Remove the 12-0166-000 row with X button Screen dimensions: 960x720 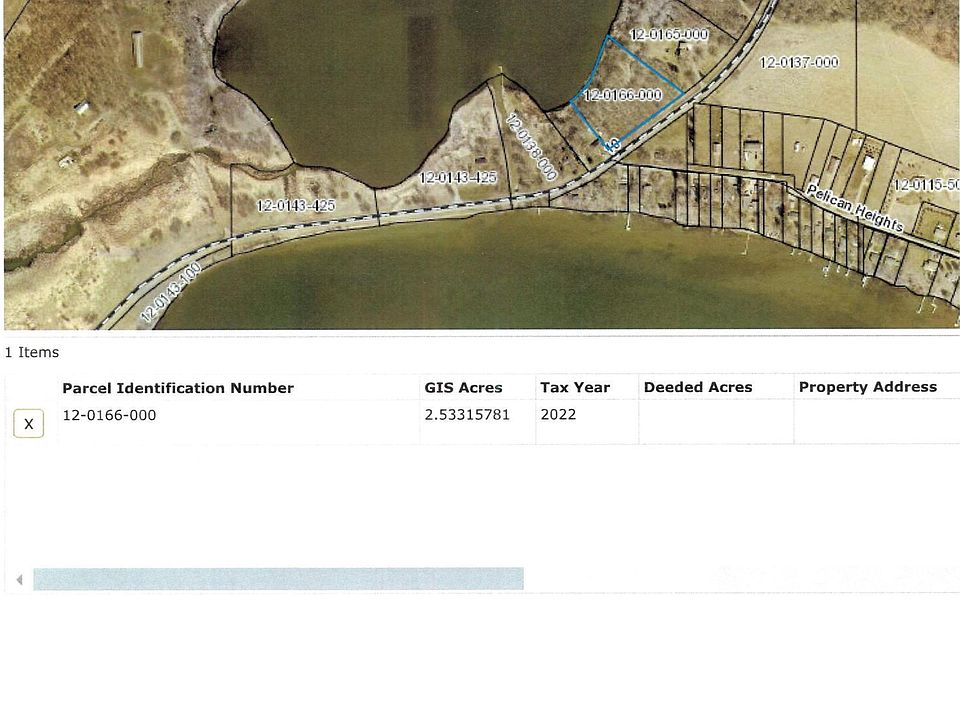29,424
